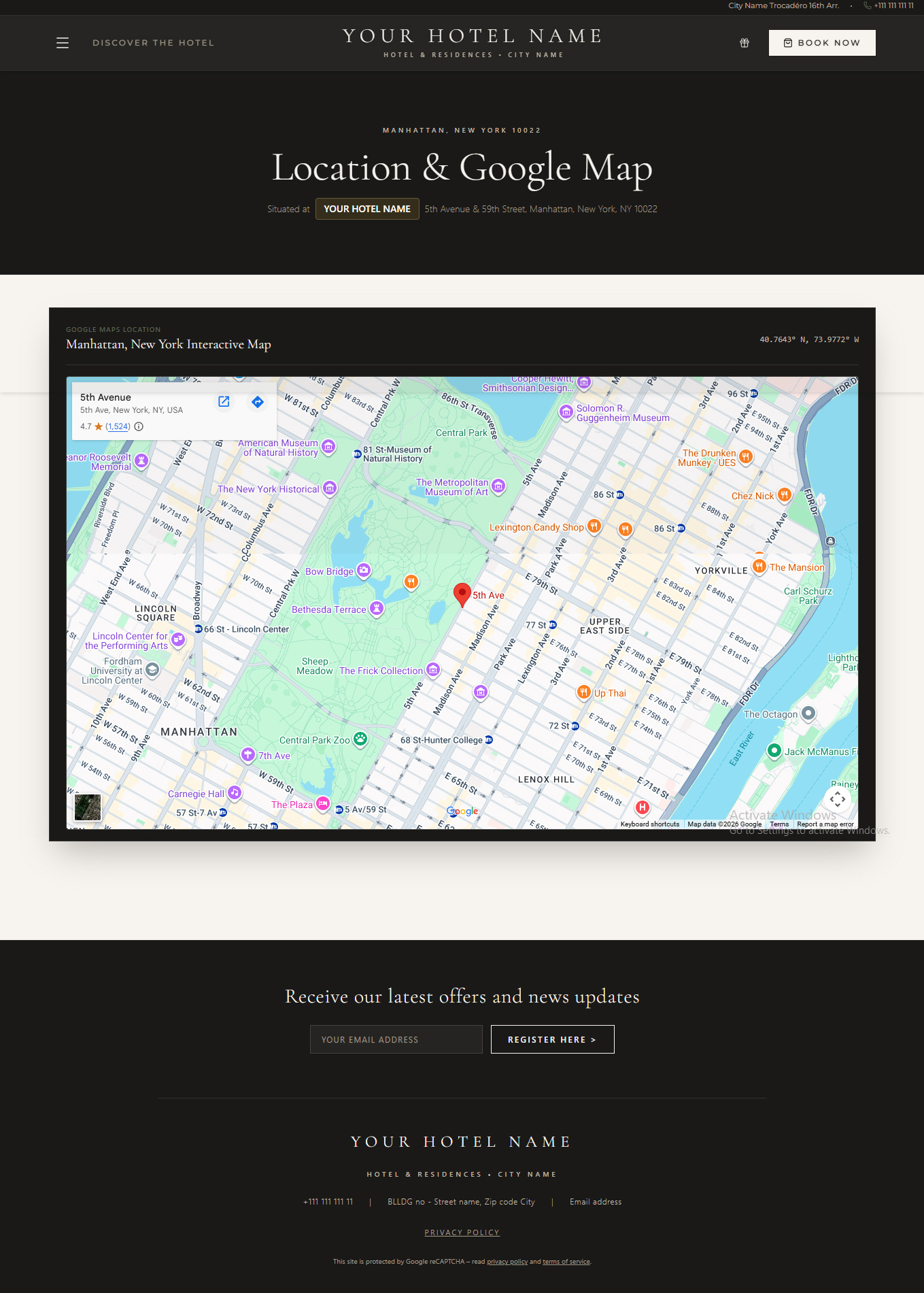Select the Cooper Hewitt Smithsonian Design marker
This screenshot has width=924, height=1293.
coord(584,383)
